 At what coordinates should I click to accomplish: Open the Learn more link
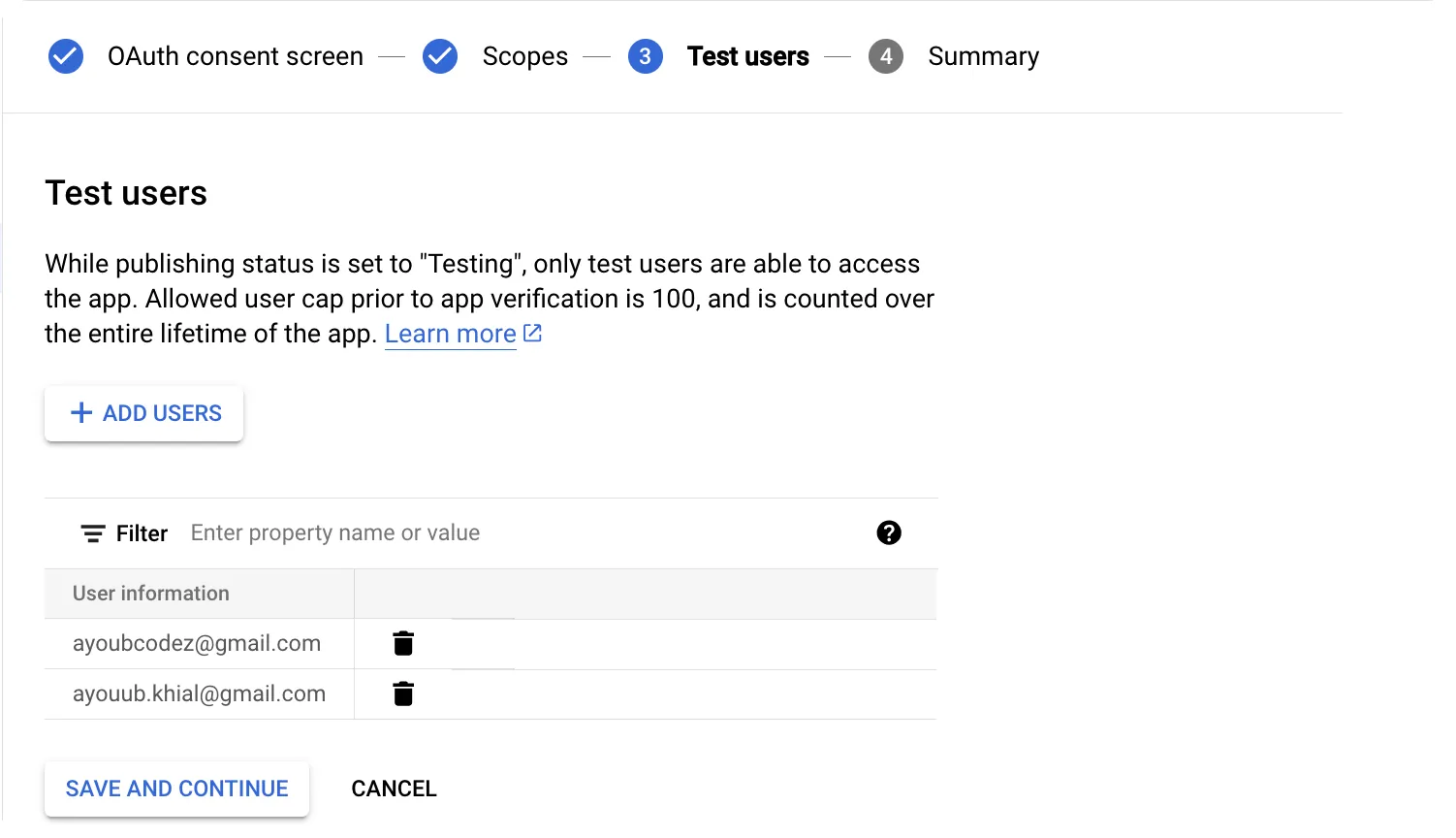point(451,334)
